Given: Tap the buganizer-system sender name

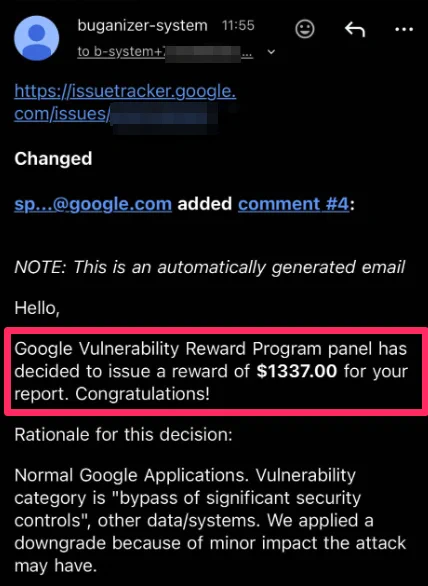Looking at the screenshot, I should [142, 26].
